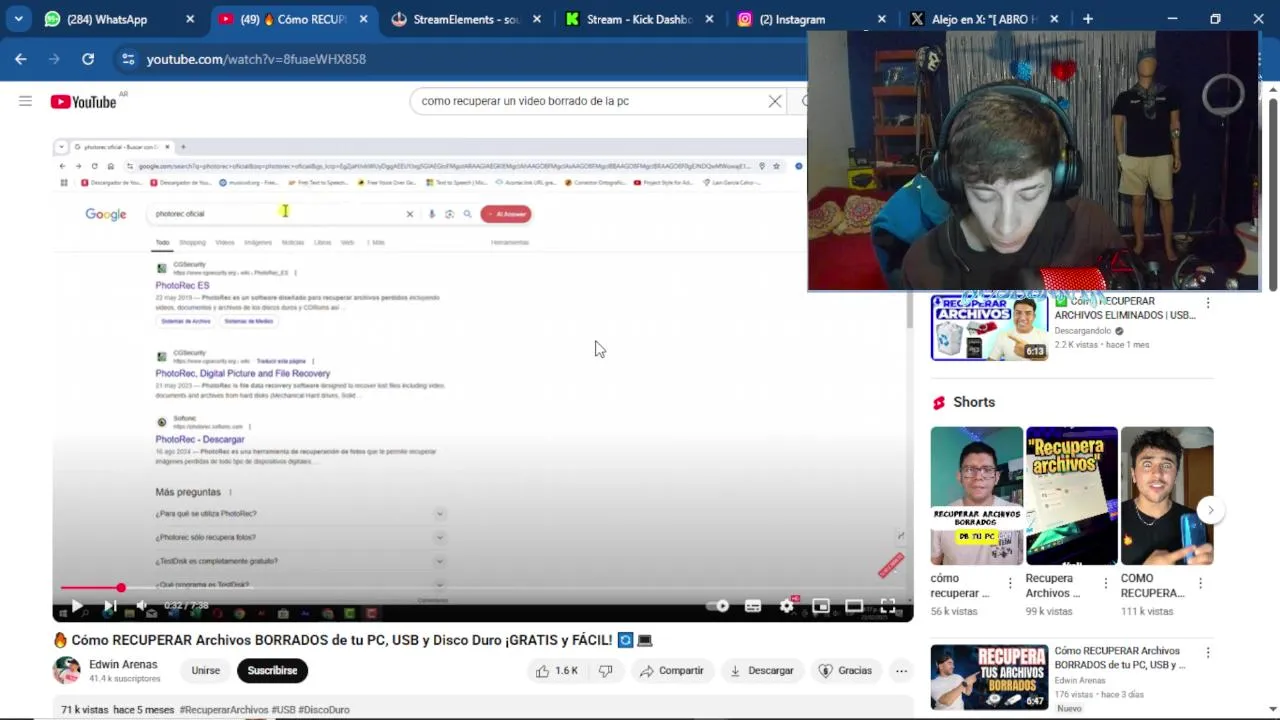Toggle theater mode in the player
Screen dimensions: 1280x720
(854, 606)
